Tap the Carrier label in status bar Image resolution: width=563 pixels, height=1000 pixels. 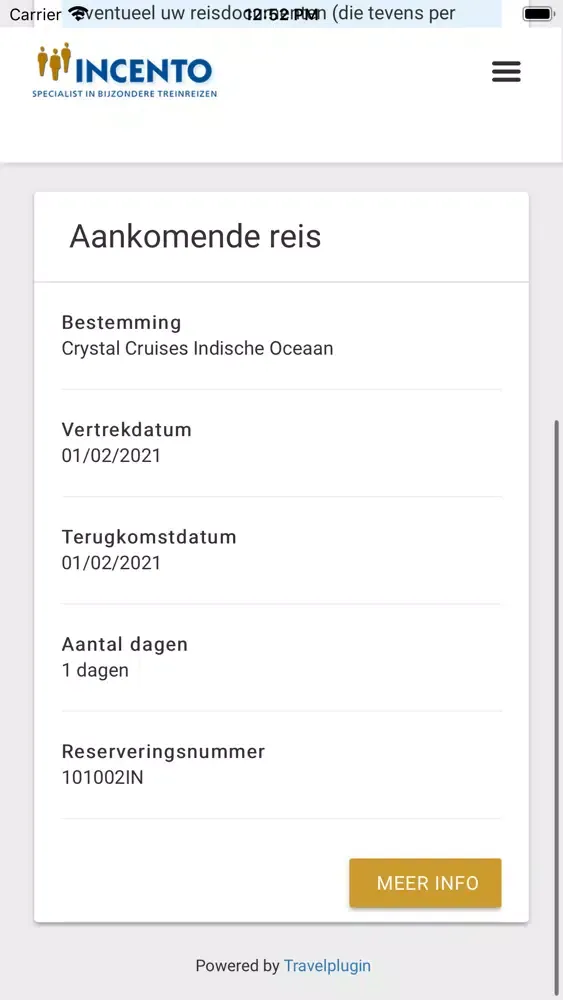pyautogui.click(x=35, y=14)
